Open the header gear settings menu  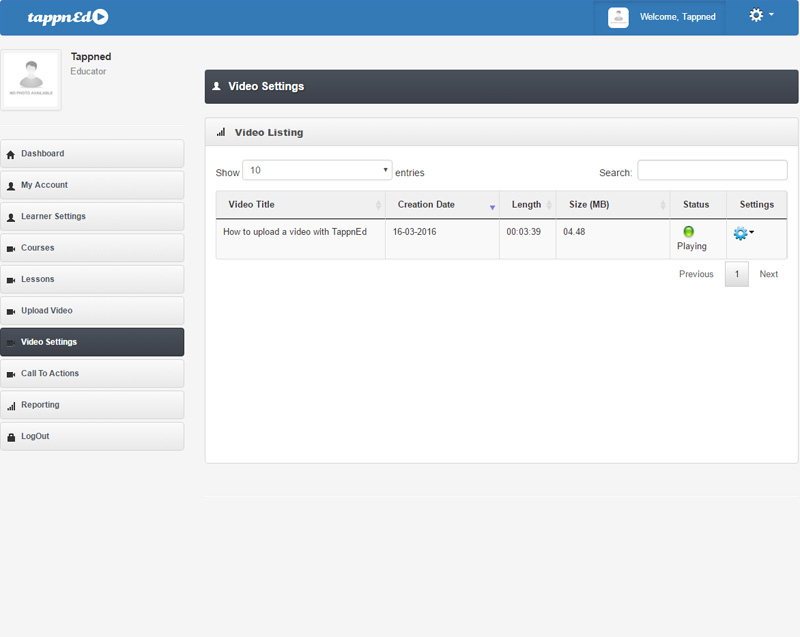760,16
